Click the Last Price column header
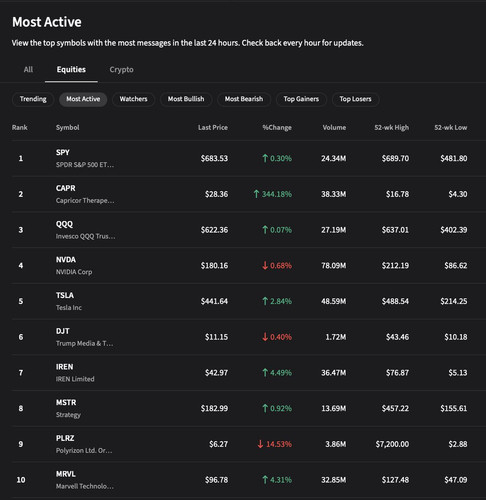This screenshot has width=486, height=500. pyautogui.click(x=213, y=128)
